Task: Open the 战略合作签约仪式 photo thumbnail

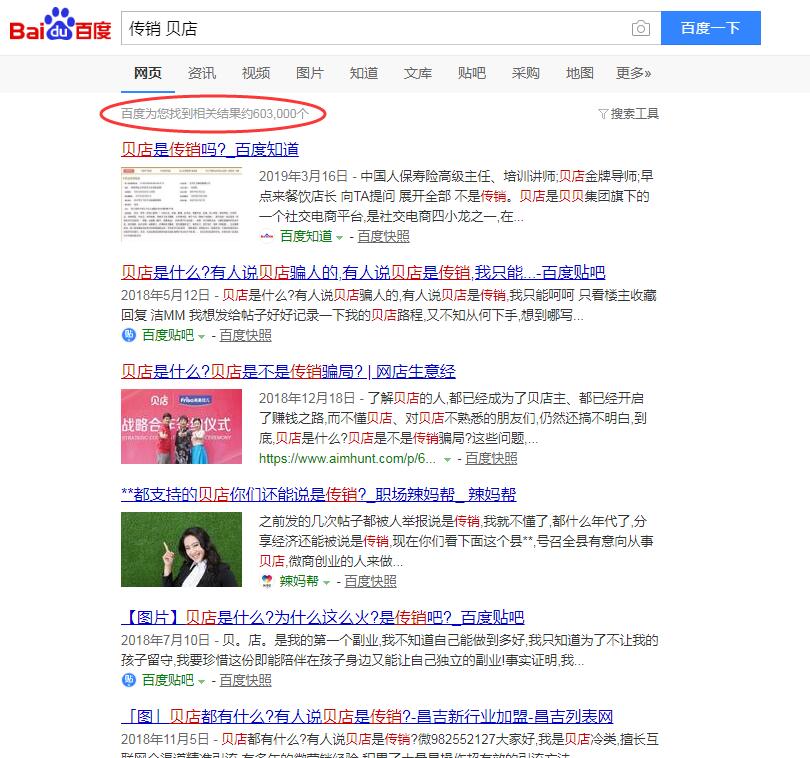Action: 181,426
